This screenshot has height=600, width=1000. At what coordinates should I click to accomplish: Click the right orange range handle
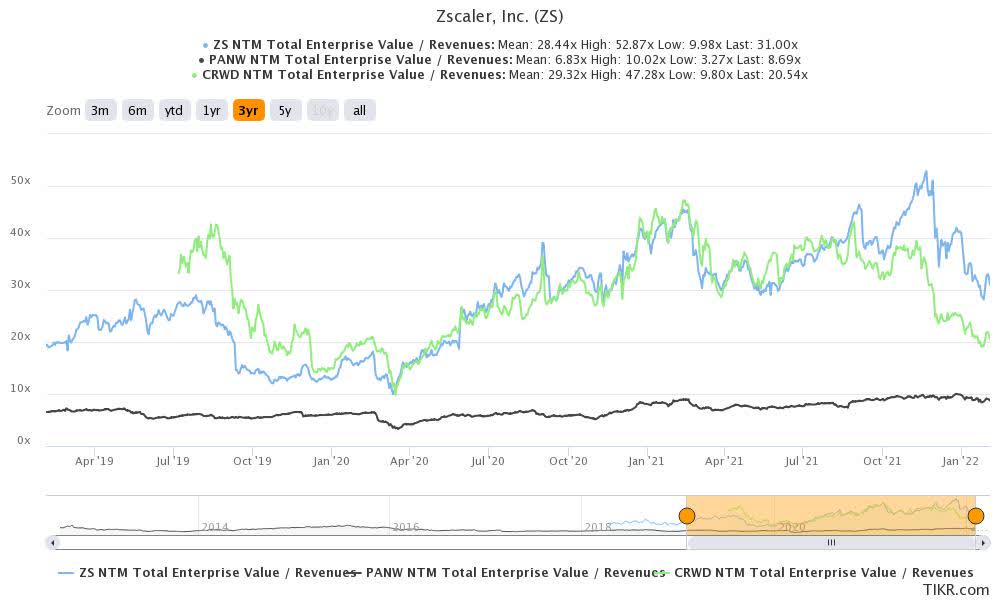point(975,515)
